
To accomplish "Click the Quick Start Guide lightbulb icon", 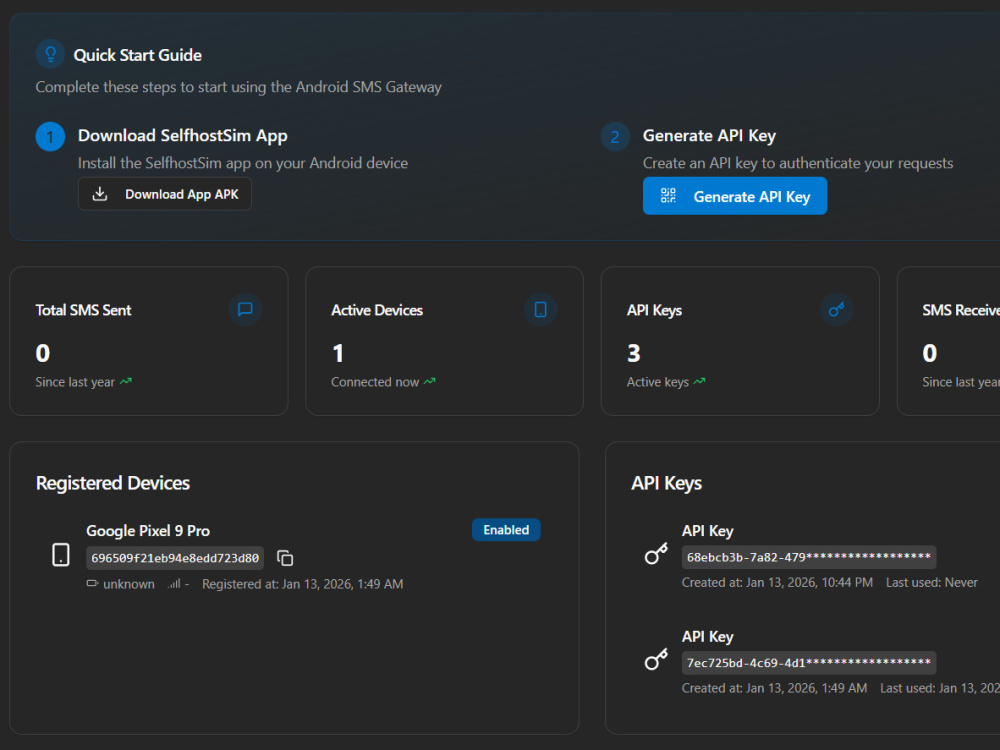I will click(x=50, y=54).
